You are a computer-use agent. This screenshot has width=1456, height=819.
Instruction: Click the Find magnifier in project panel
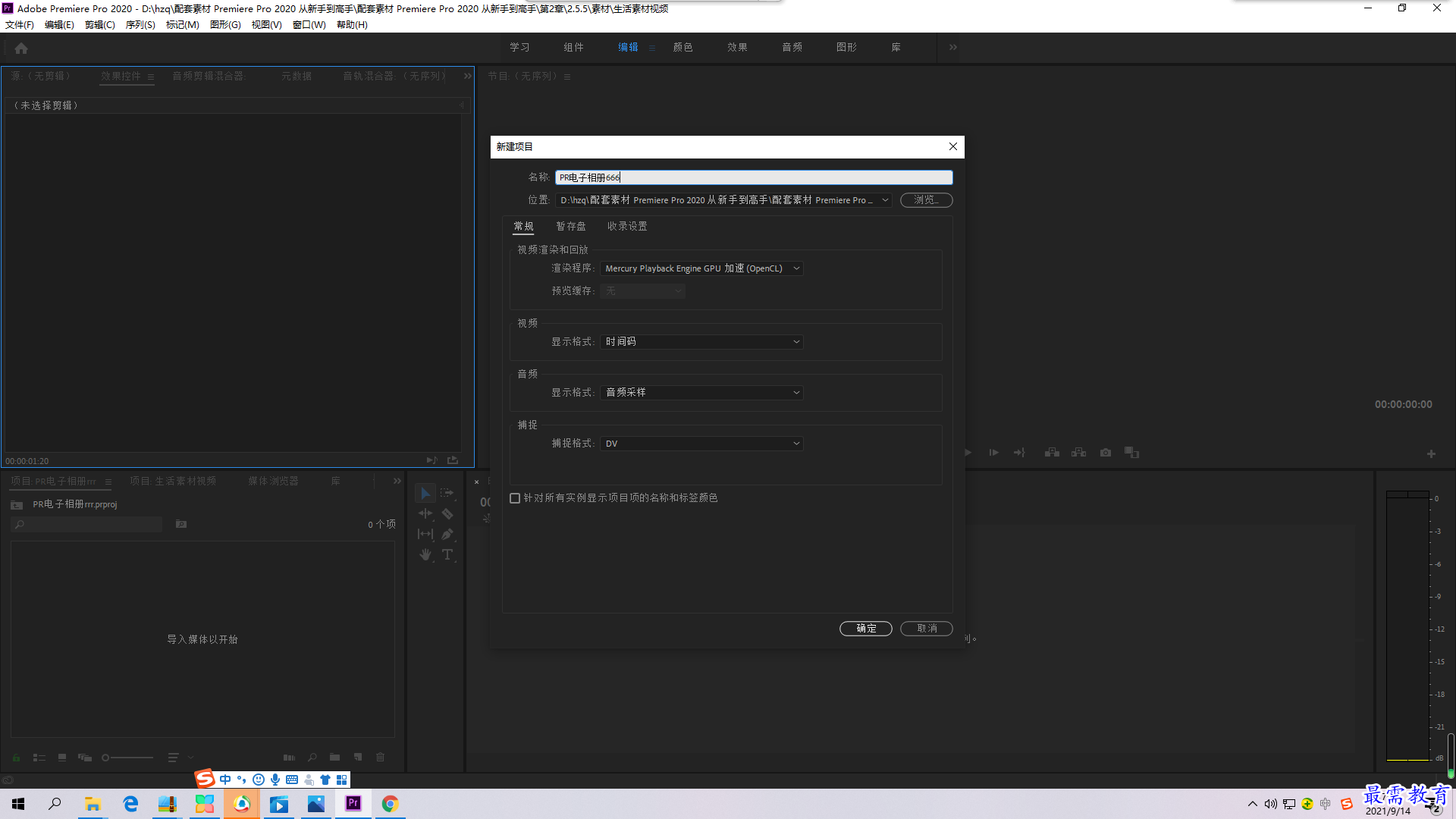click(312, 757)
